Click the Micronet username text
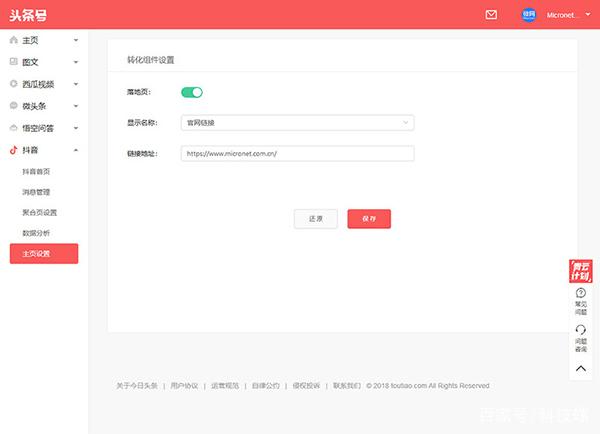600x434 pixels. pyautogui.click(x=561, y=15)
